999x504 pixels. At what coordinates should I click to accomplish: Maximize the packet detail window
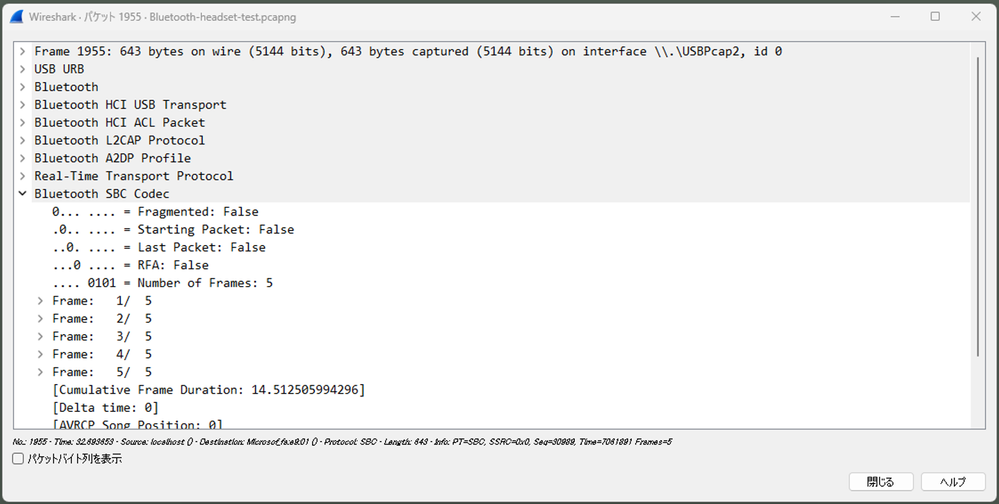[935, 17]
